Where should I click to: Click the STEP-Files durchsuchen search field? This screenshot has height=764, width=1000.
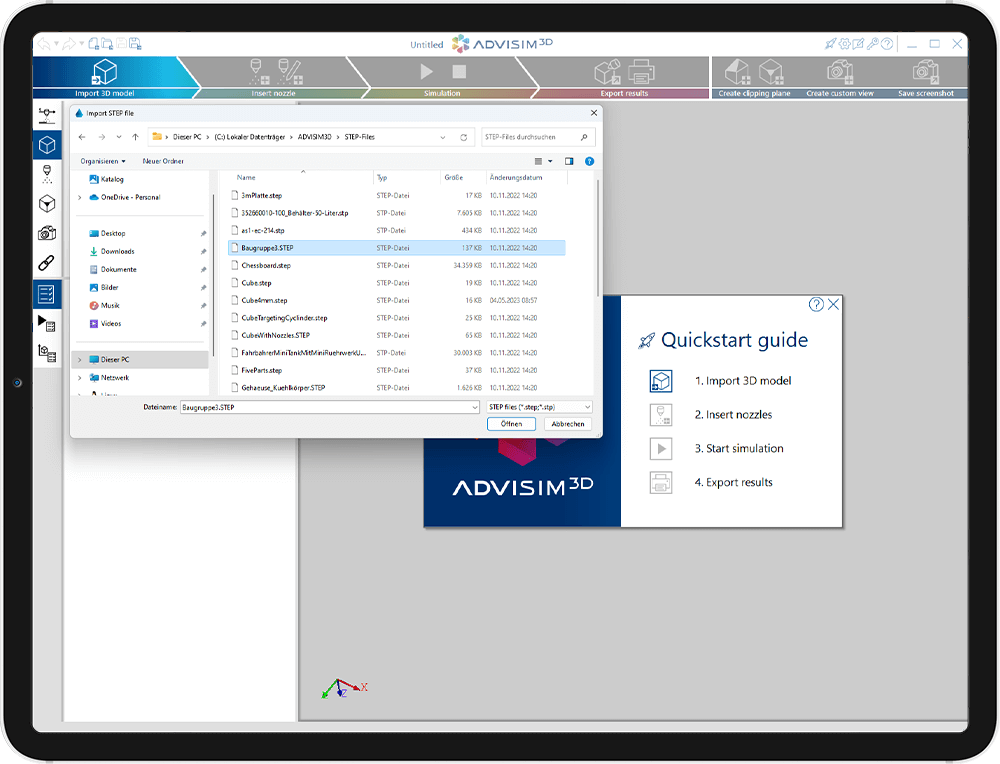click(538, 137)
